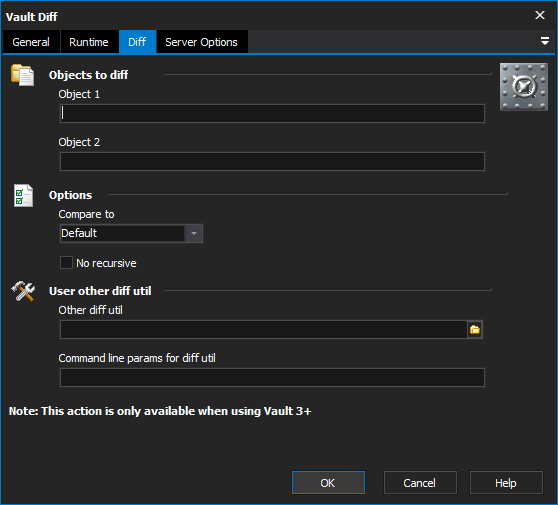Click the Command line params field
Image resolution: width=558 pixels, height=505 pixels.
coord(272,378)
